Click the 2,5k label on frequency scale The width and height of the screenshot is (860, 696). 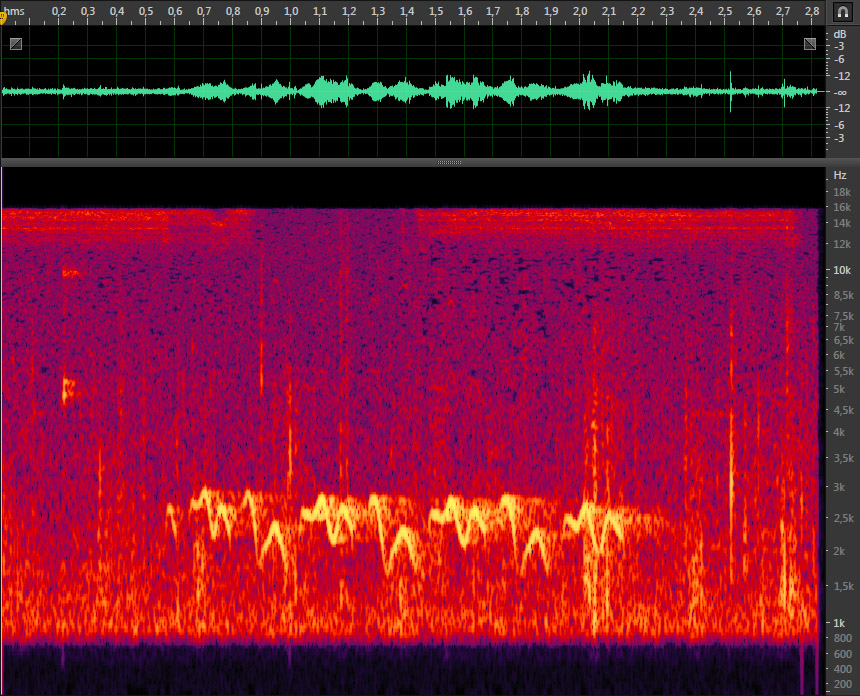click(844, 518)
